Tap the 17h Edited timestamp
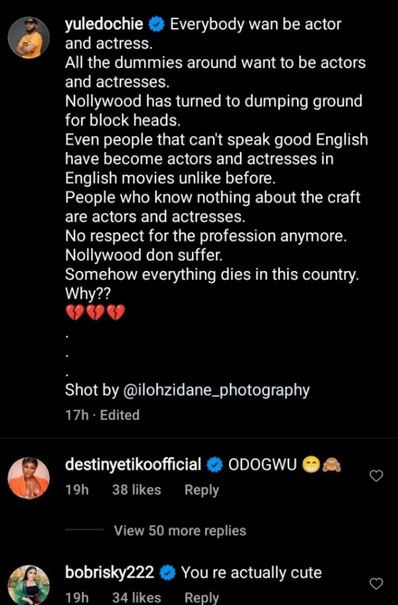Image resolution: width=398 pixels, height=605 pixels. tap(102, 415)
